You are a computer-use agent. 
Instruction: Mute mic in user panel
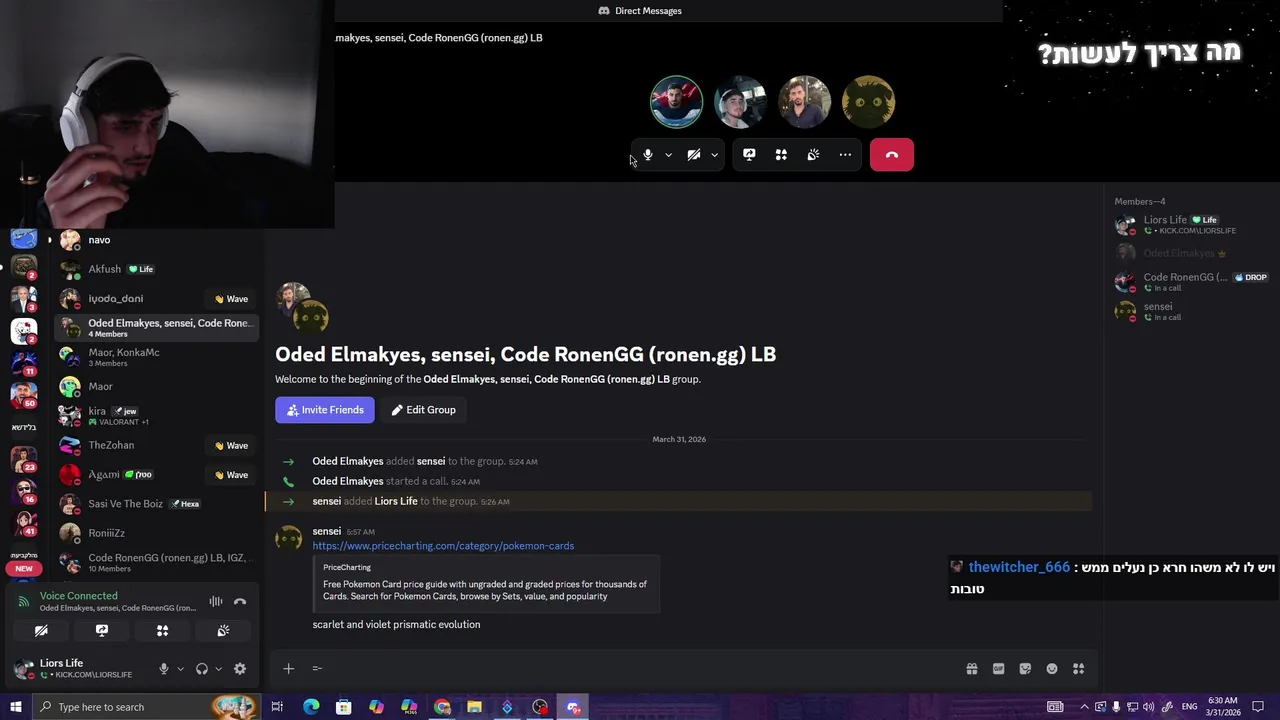click(164, 669)
